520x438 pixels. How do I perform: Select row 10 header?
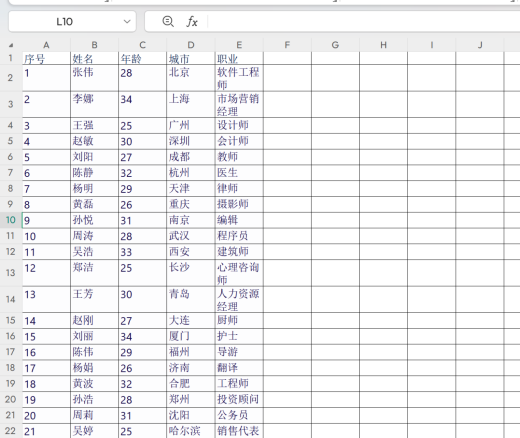(11, 220)
